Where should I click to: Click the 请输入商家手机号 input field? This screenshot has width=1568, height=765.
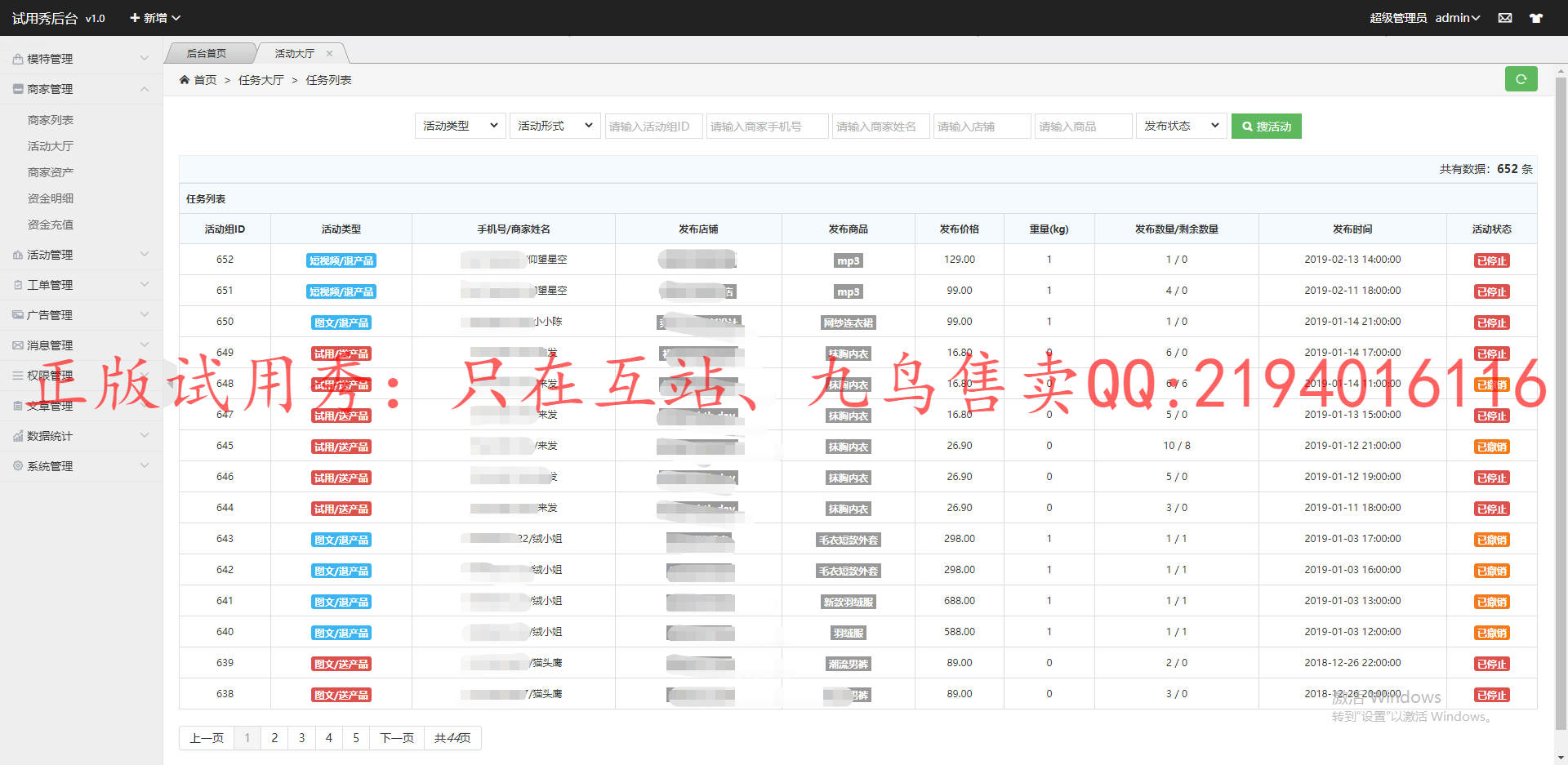click(x=767, y=127)
